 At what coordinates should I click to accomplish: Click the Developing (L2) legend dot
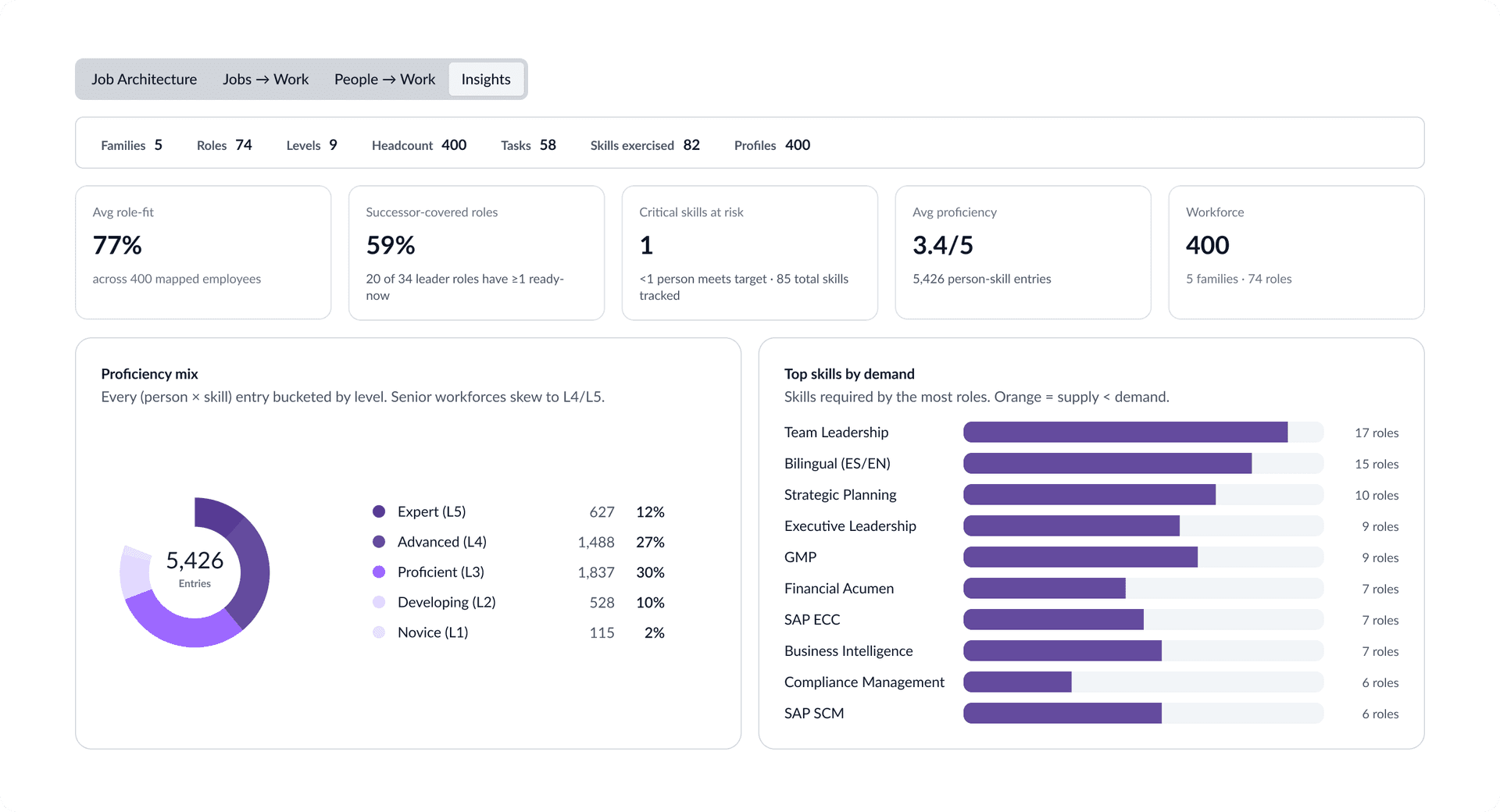pyautogui.click(x=379, y=602)
